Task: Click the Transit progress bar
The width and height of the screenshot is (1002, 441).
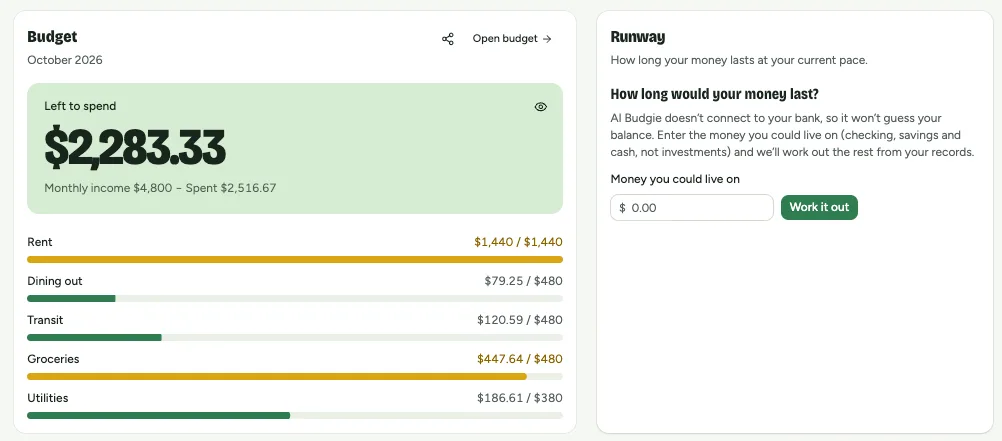Action: [295, 337]
